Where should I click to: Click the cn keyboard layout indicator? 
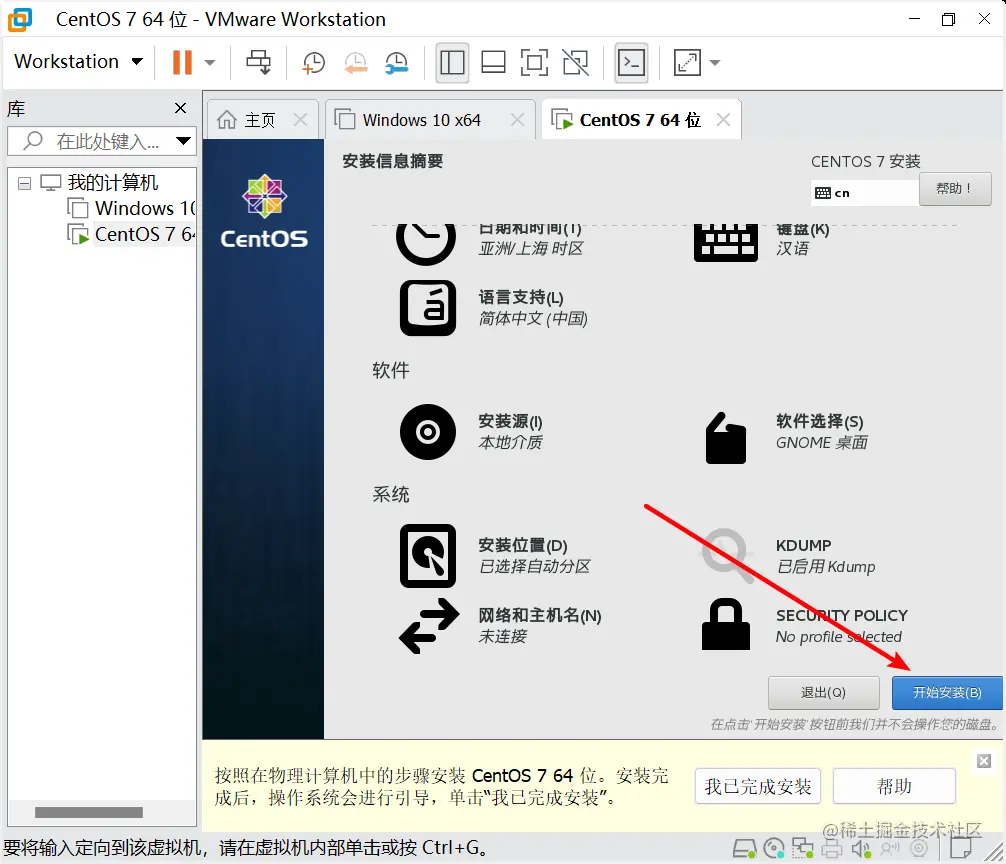[x=865, y=192]
